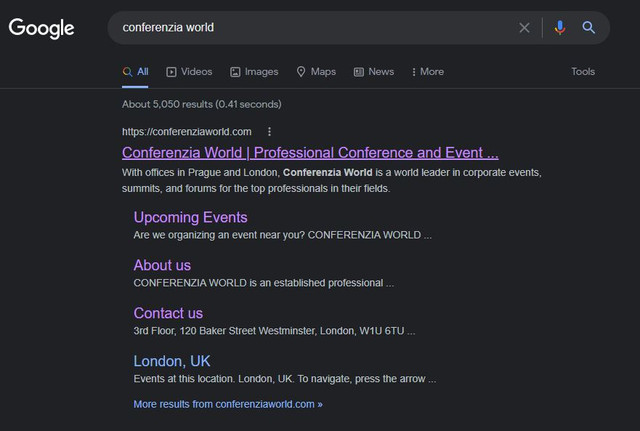
Task: Expand the More search options menu
Action: point(427,72)
